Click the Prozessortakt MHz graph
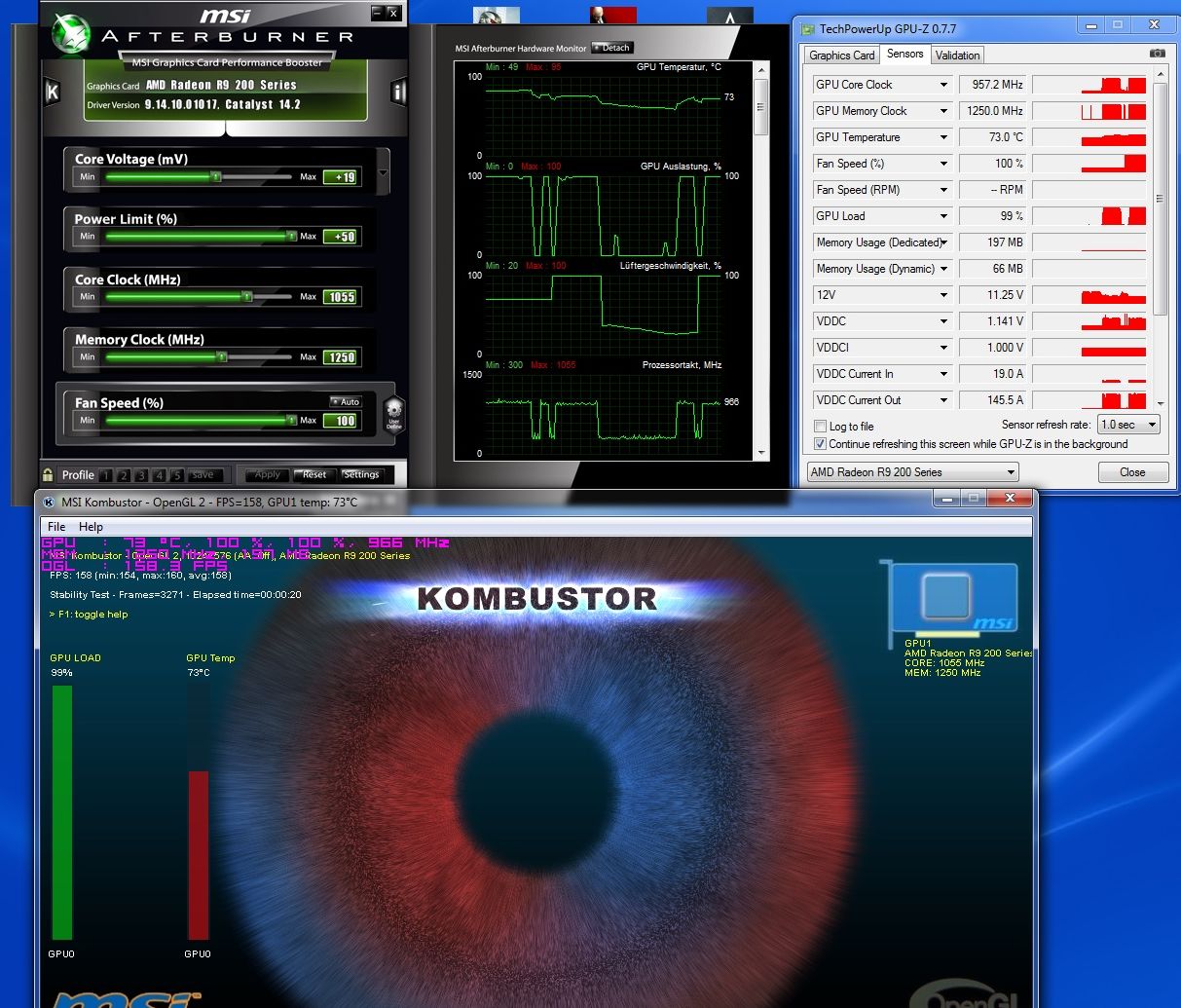This screenshot has width=1181, height=1008. click(x=603, y=414)
